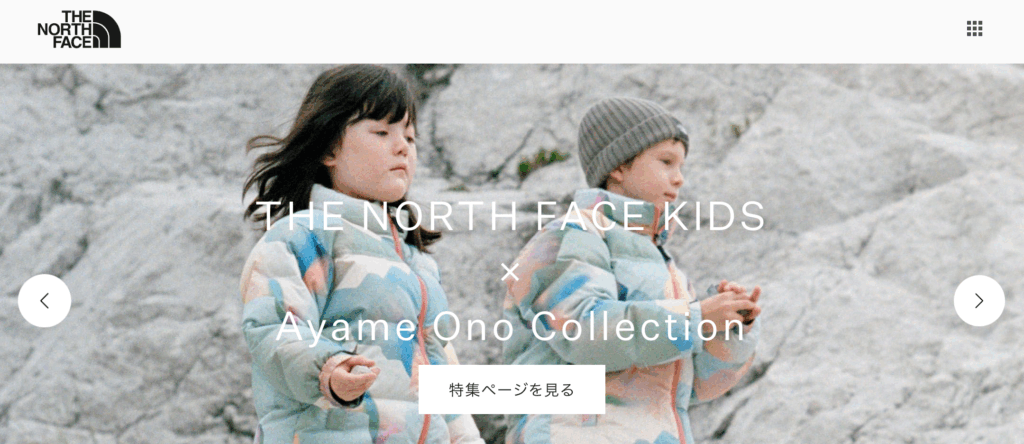Click The North Face logo
Viewport: 1024px width, 444px height.
(79, 29)
